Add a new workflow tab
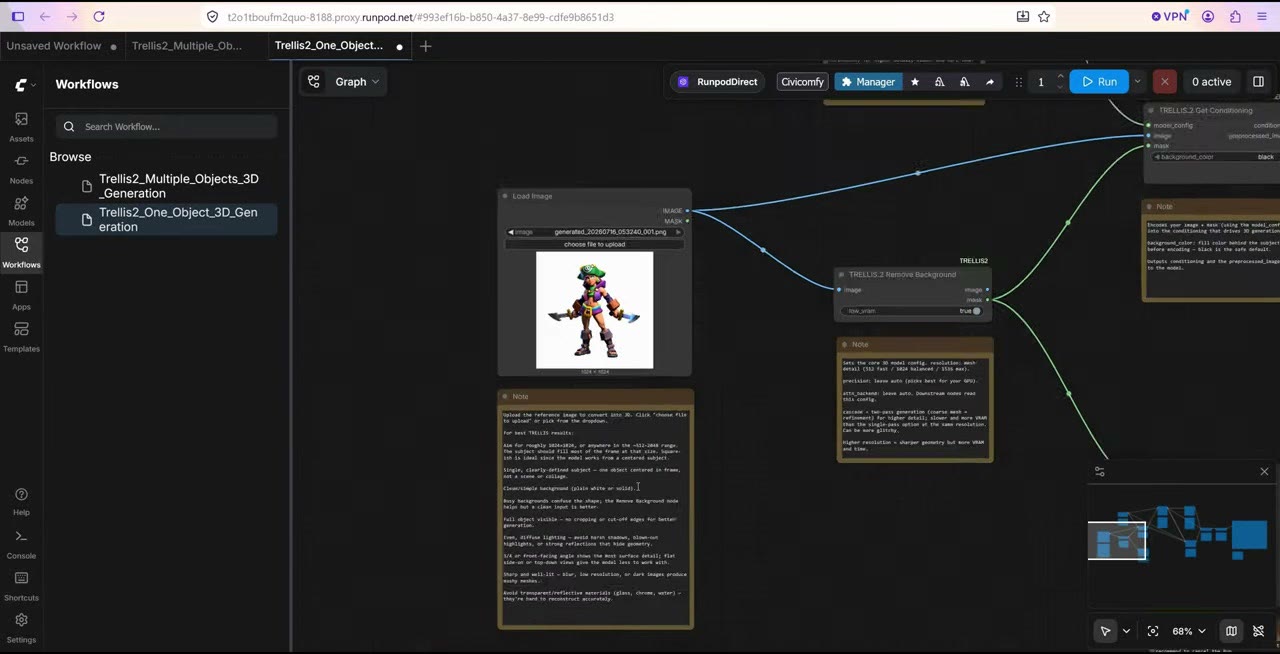This screenshot has width=1280, height=654. 425,46
